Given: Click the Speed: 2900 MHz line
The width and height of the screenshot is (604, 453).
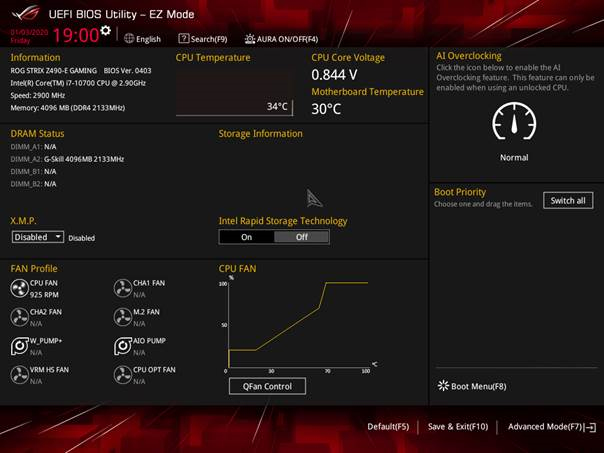Looking at the screenshot, I should (38, 95).
